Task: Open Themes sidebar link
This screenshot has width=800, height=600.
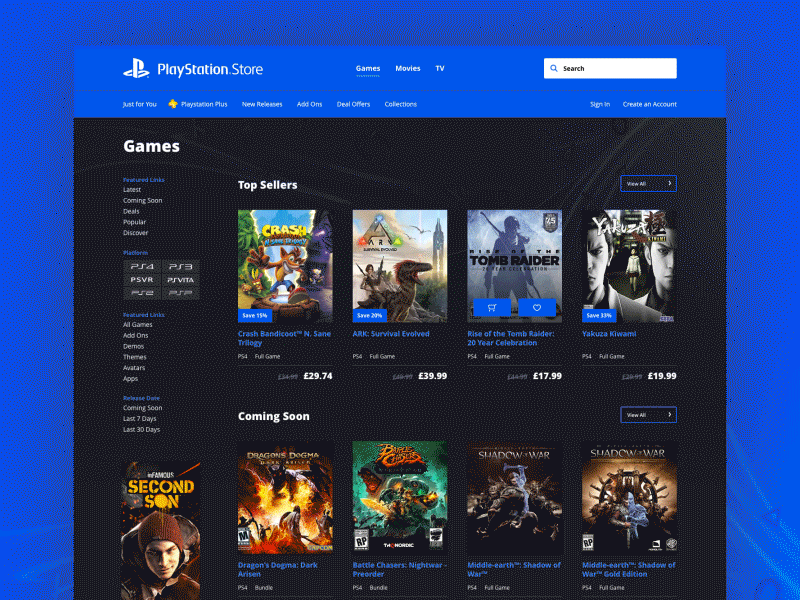Action: tap(134, 357)
